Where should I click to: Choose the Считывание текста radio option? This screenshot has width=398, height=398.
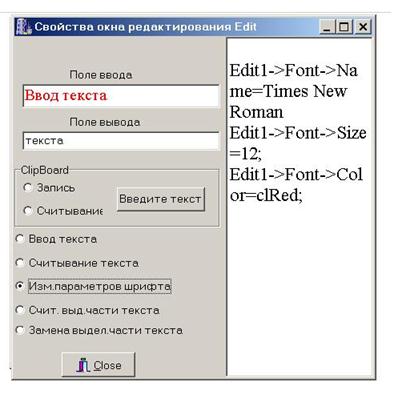click(x=20, y=263)
